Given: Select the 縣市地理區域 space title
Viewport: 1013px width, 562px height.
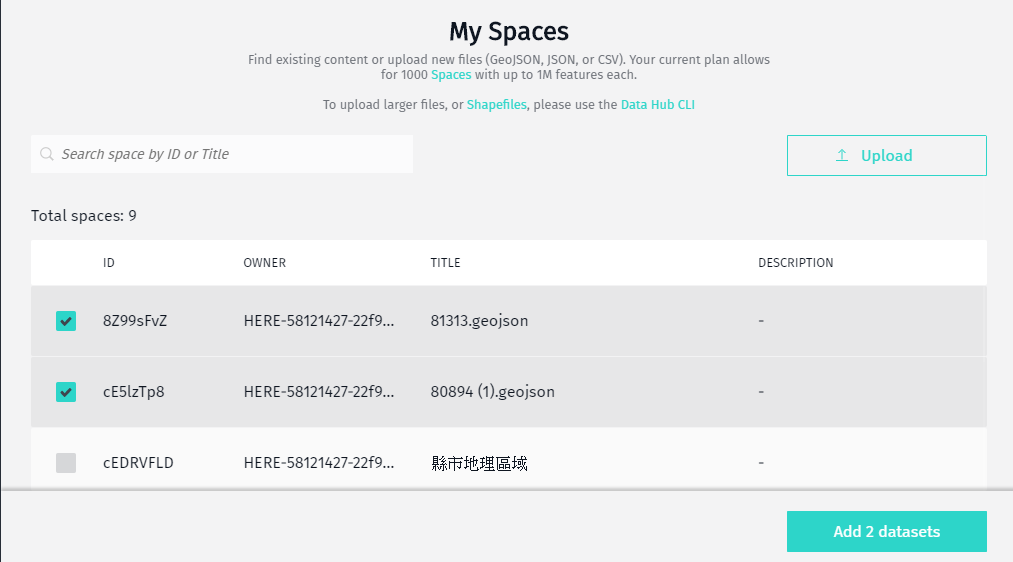Looking at the screenshot, I should coord(479,463).
